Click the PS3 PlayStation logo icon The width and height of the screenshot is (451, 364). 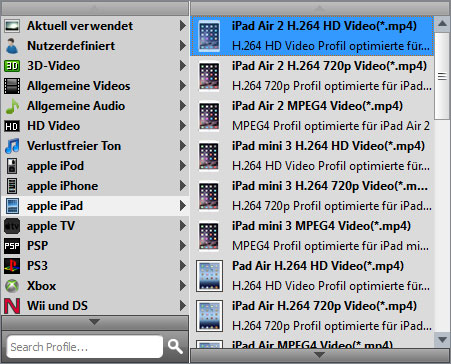pyautogui.click(x=12, y=266)
